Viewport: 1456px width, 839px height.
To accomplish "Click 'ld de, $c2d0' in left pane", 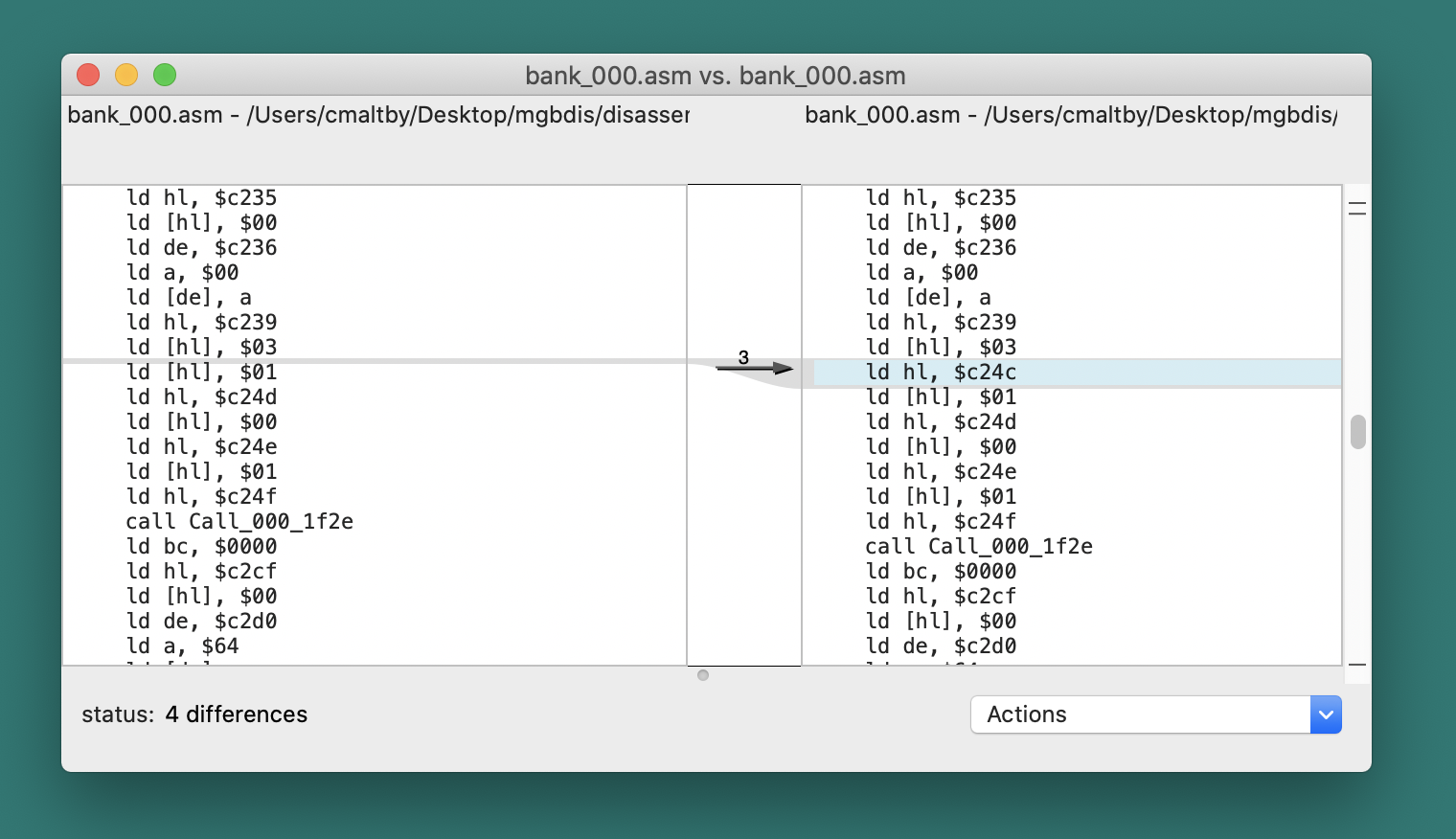I will coord(201,622).
